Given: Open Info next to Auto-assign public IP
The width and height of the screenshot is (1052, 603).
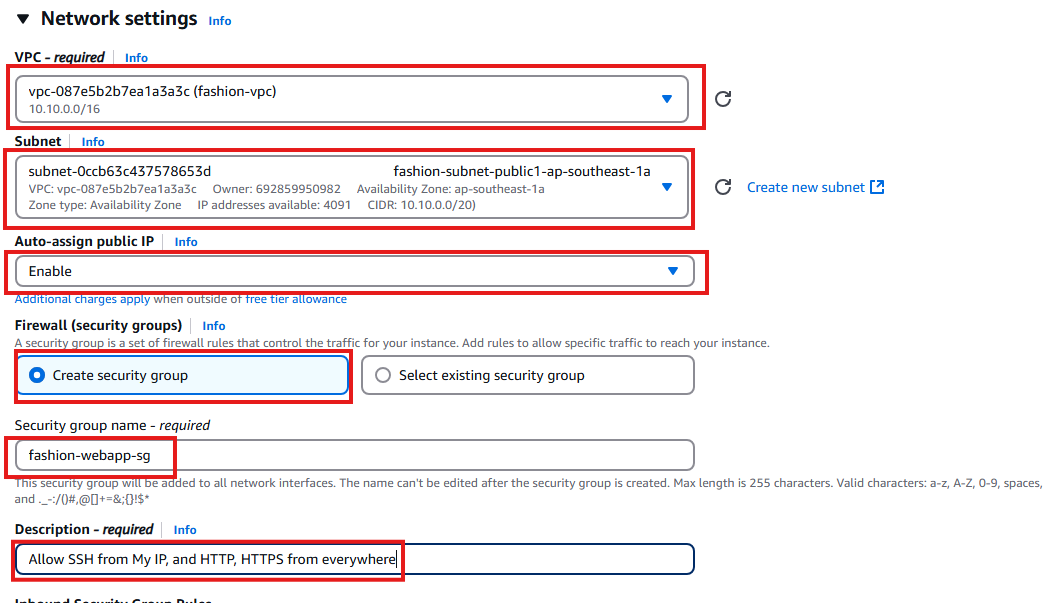Looking at the screenshot, I should pyautogui.click(x=186, y=241).
